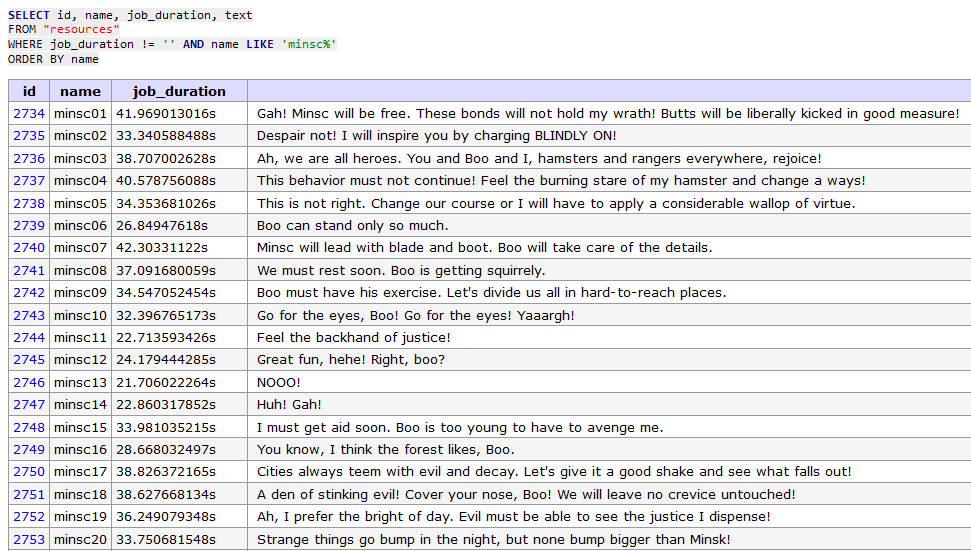Open record id 2739 link
The width and height of the screenshot is (971, 551).
click(x=29, y=226)
